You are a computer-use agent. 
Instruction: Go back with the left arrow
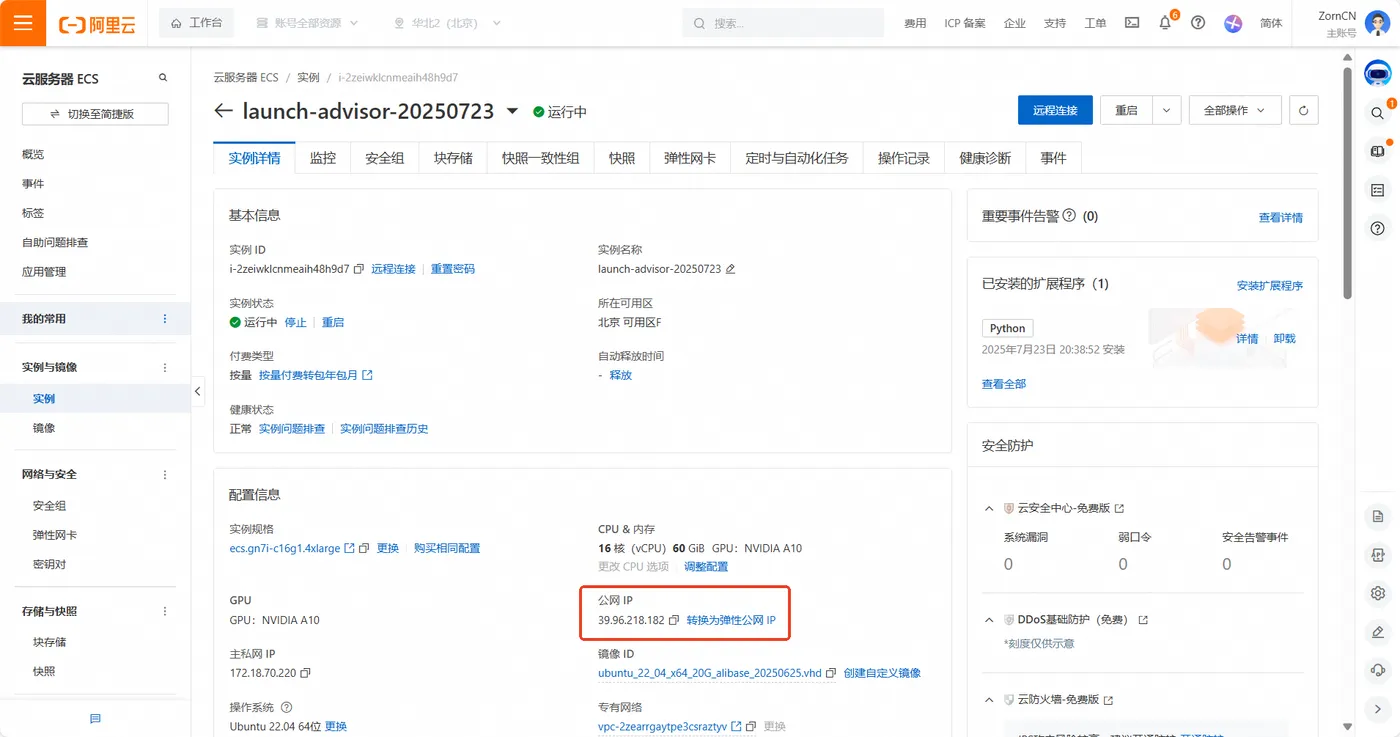click(223, 111)
